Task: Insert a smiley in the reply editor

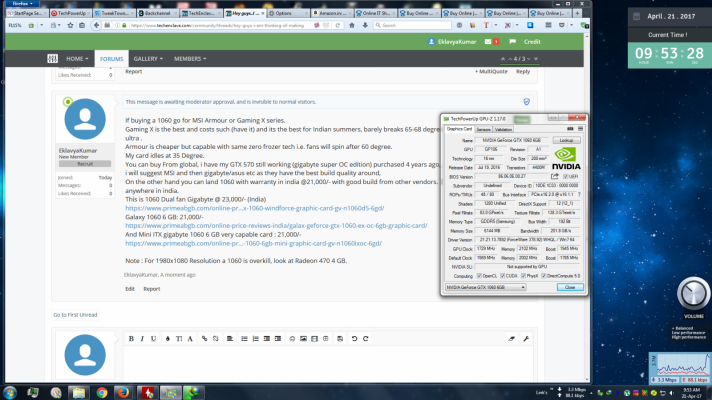Action: [x=292, y=338]
